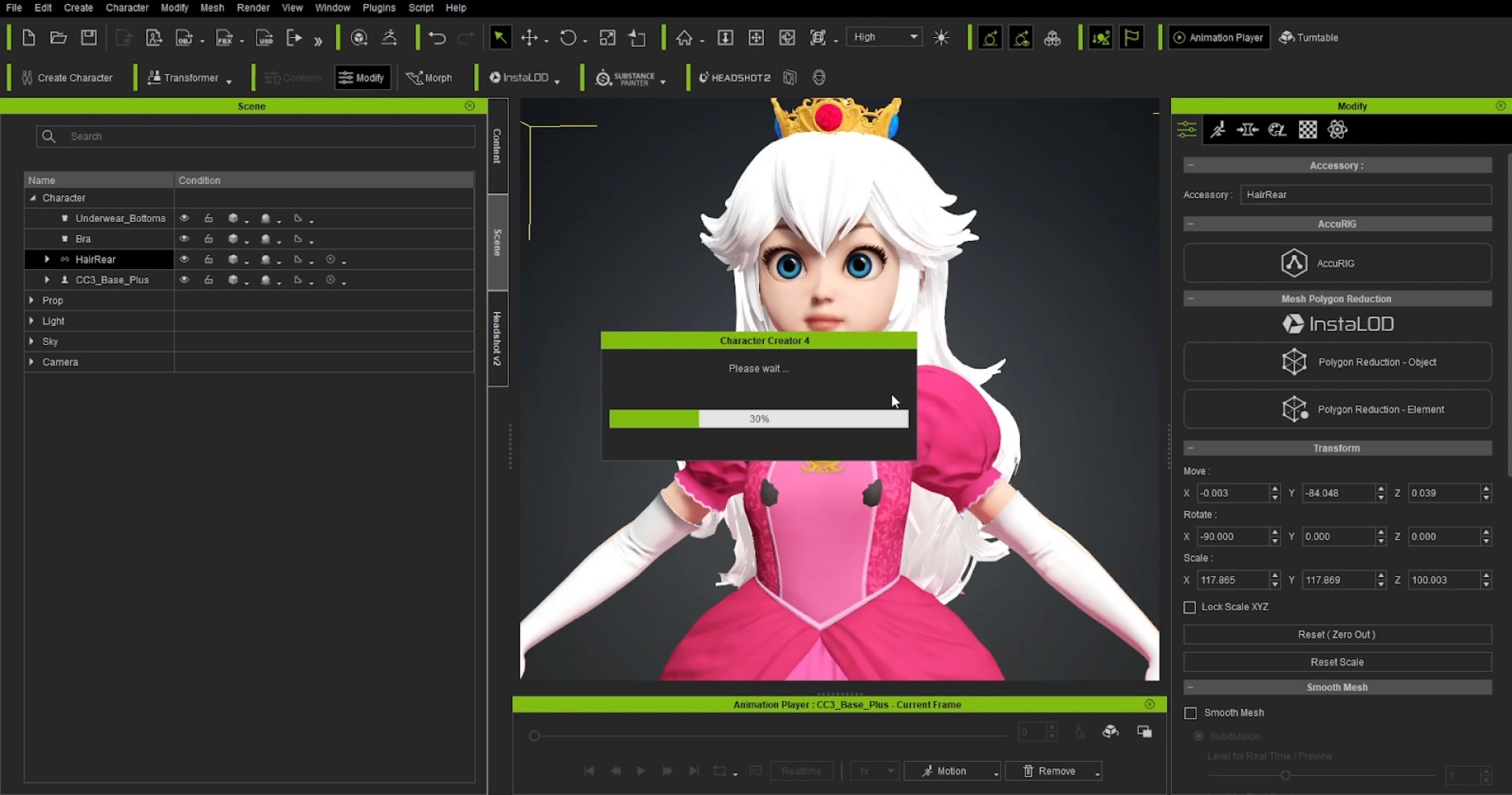Viewport: 1512px width, 795px height.
Task: Activate the Scale tool
Action: pos(608,38)
